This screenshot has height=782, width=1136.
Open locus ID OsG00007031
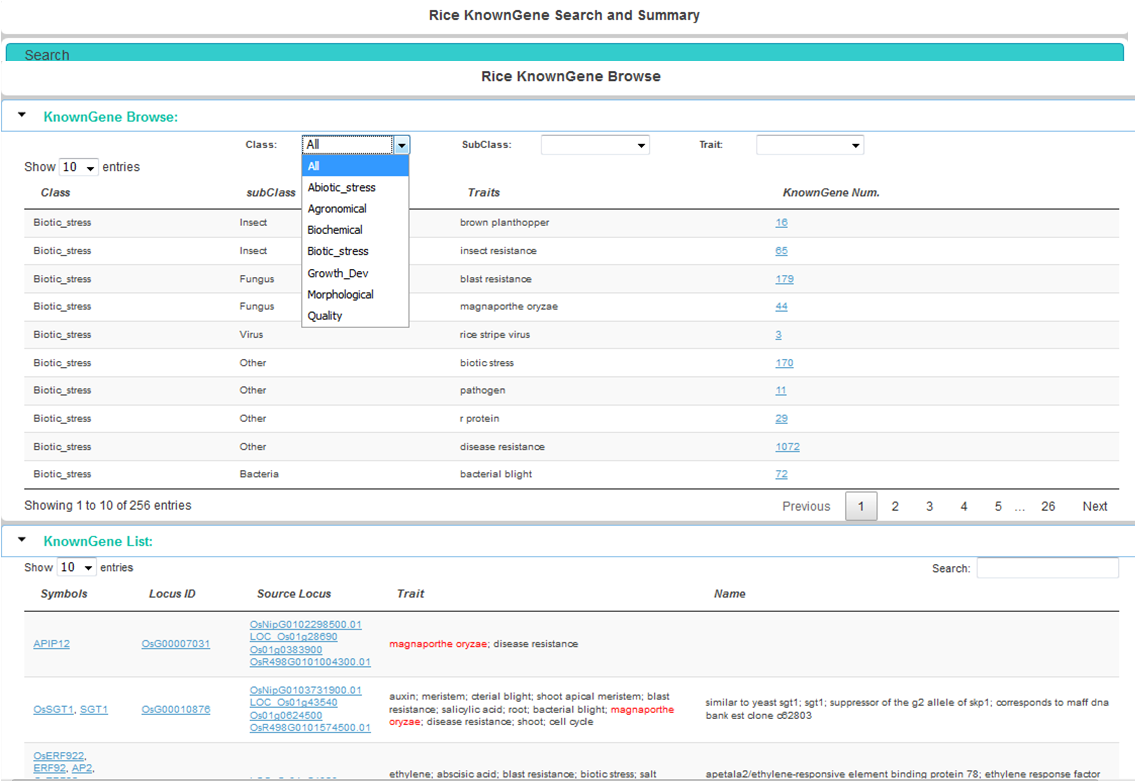[x=175, y=644]
